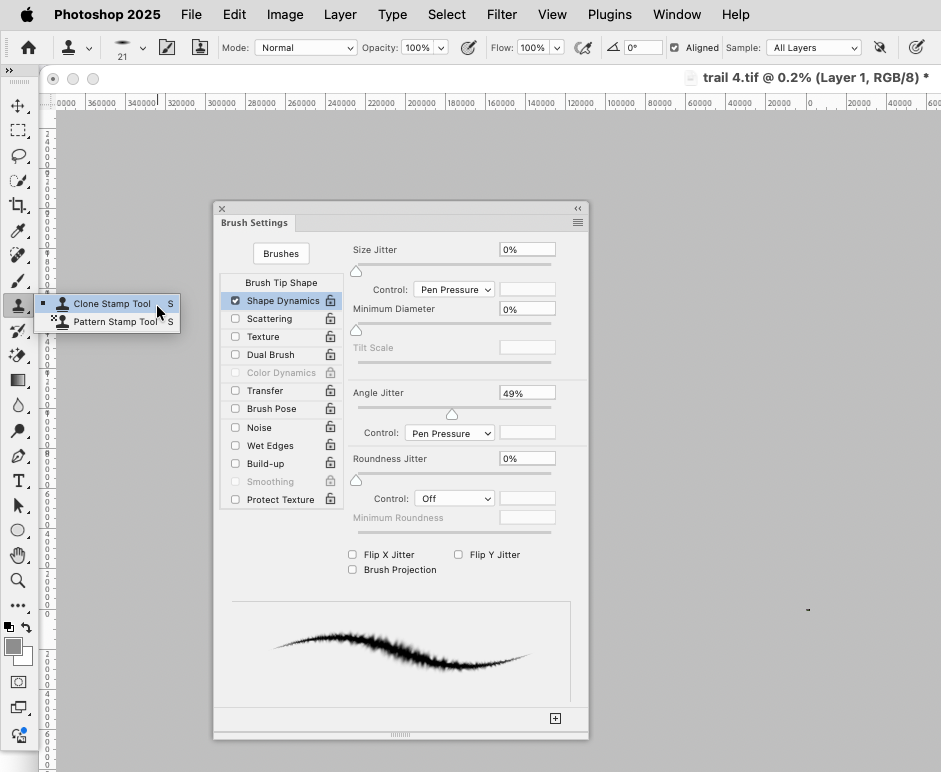Select the History Brush tool
This screenshot has height=772, width=941.
(x=18, y=331)
